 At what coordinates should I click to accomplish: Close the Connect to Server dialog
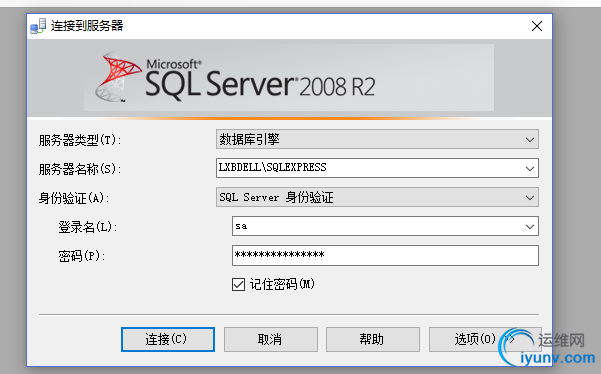pos(537,26)
